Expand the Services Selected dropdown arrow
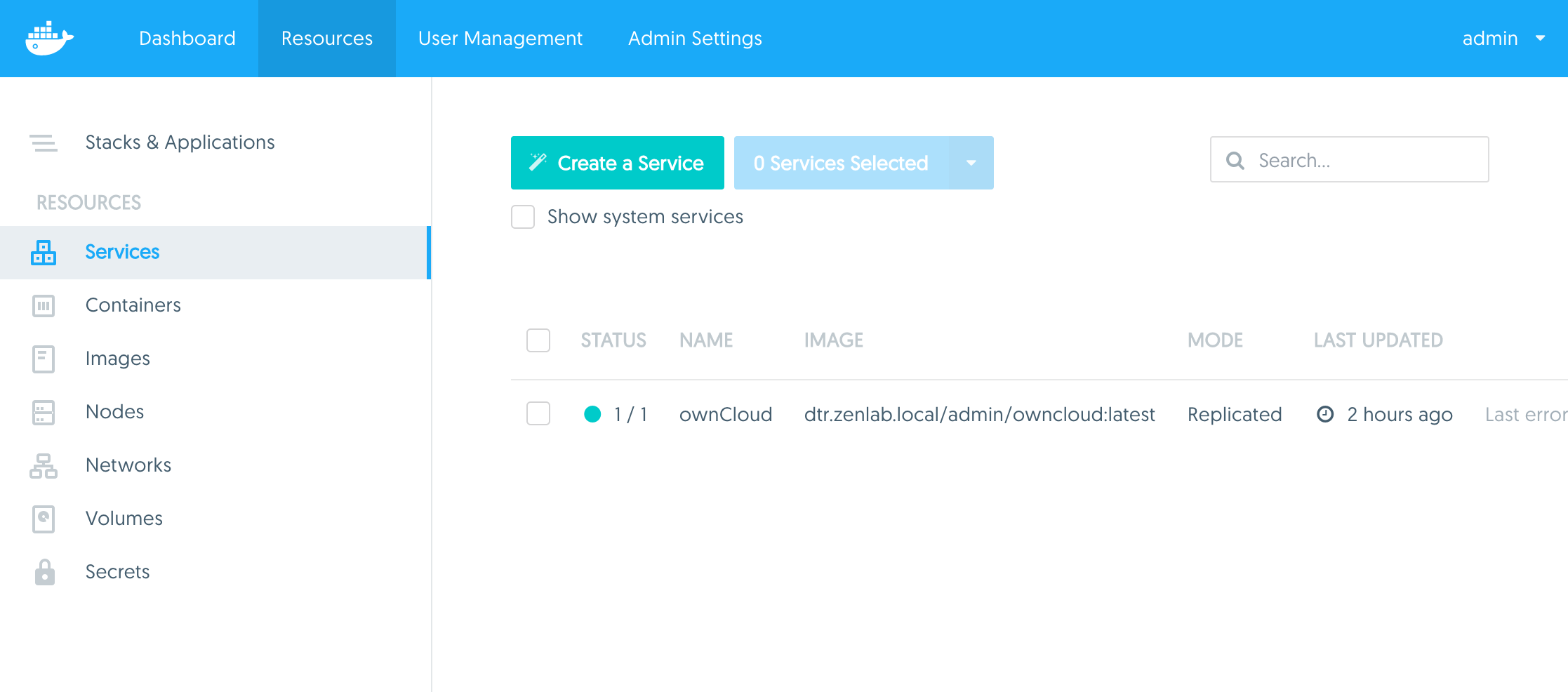 [x=971, y=163]
